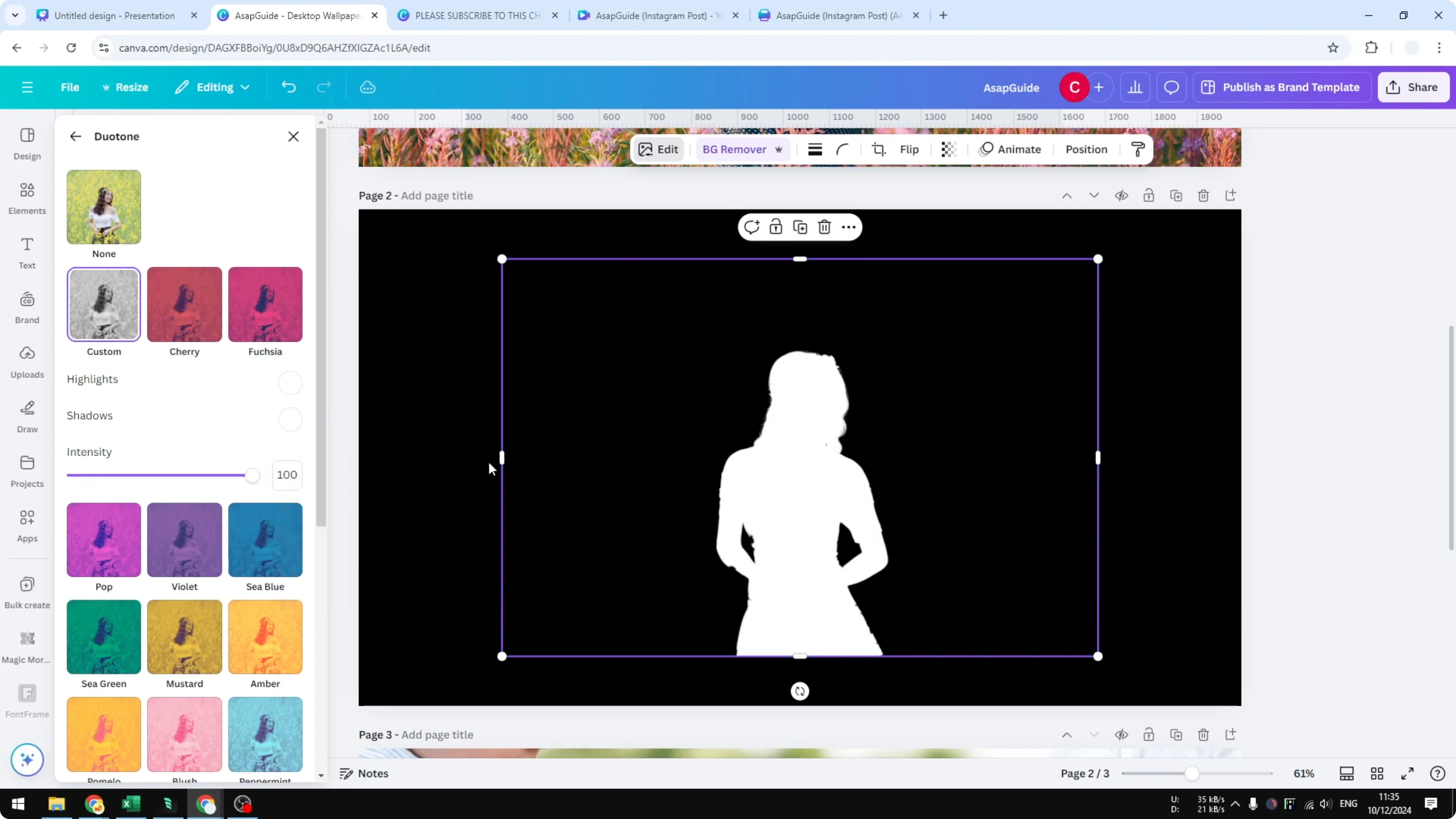Lock Page 3 with the padlock icon
The width and height of the screenshot is (1456, 819).
coord(1149,735)
